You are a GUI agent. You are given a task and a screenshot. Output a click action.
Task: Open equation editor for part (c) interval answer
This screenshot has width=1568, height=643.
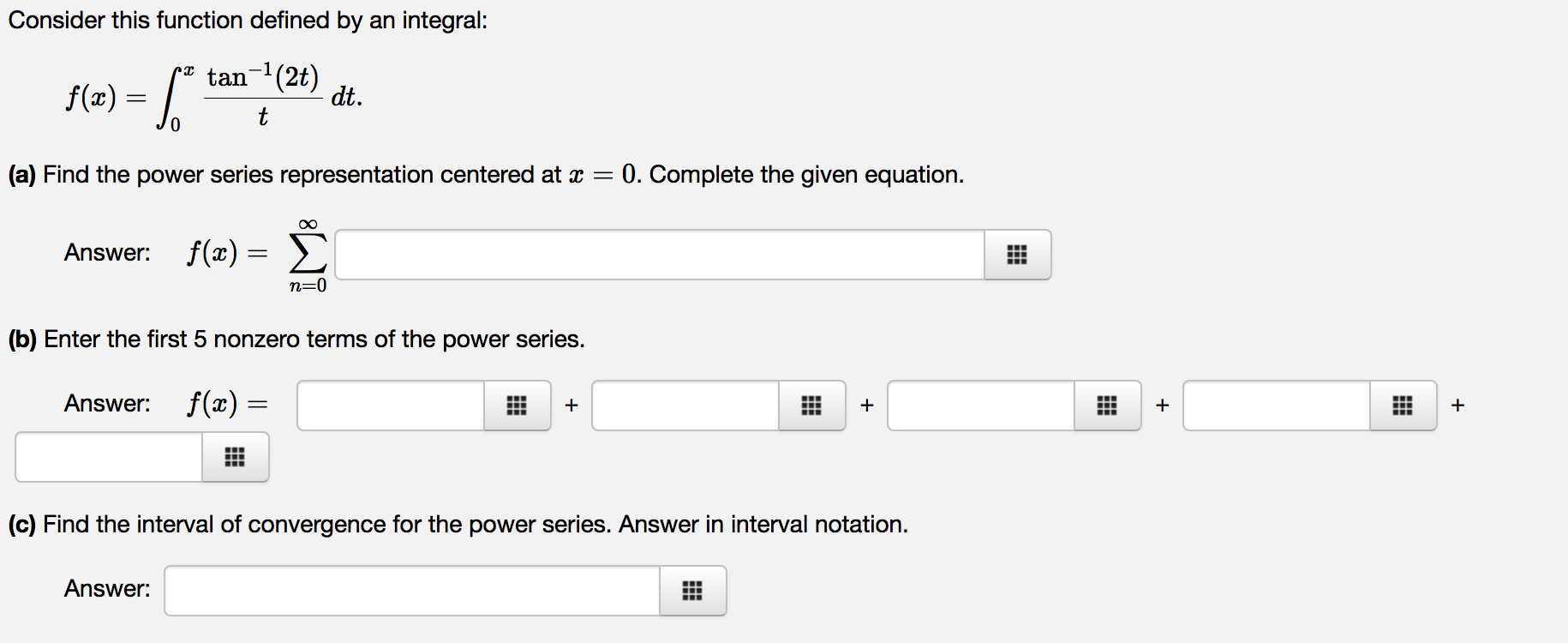pyautogui.click(x=692, y=590)
